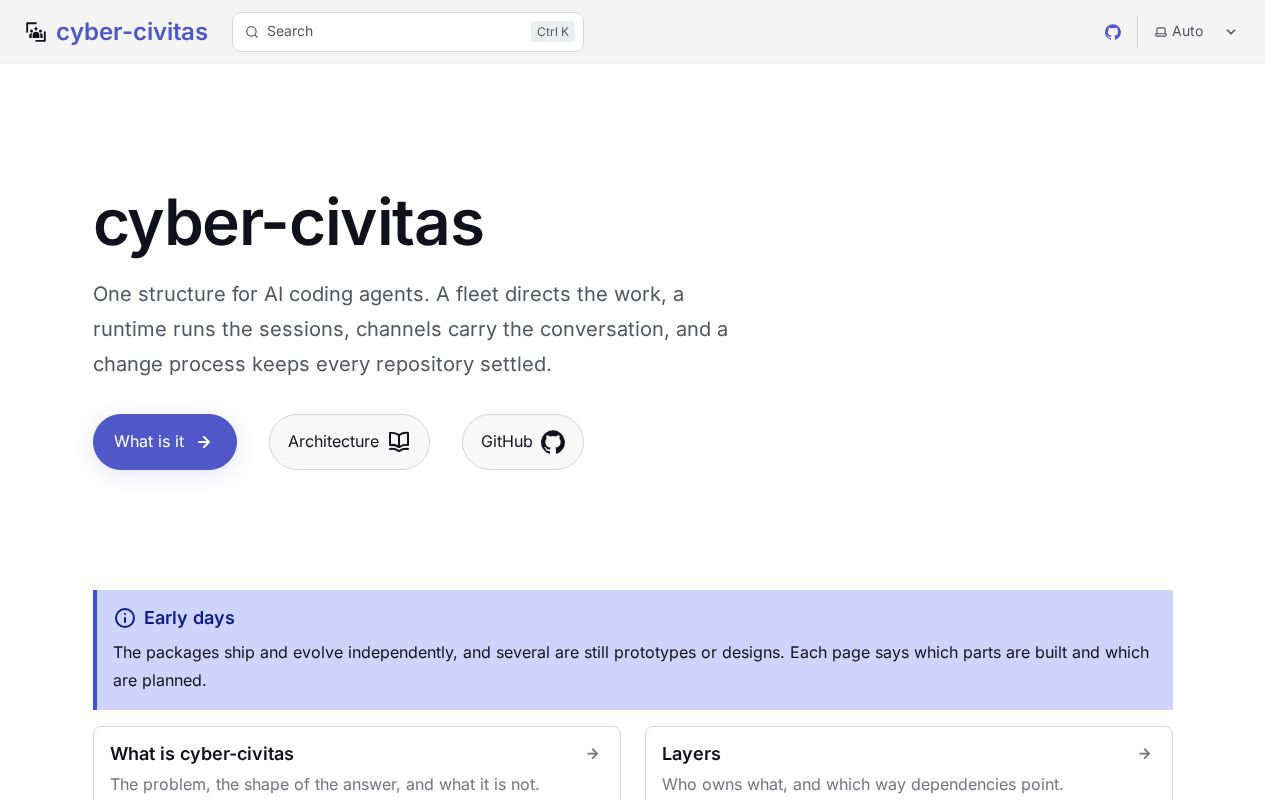The height and width of the screenshot is (800, 1280).
Task: Click the What is it button
Action: [165, 442]
